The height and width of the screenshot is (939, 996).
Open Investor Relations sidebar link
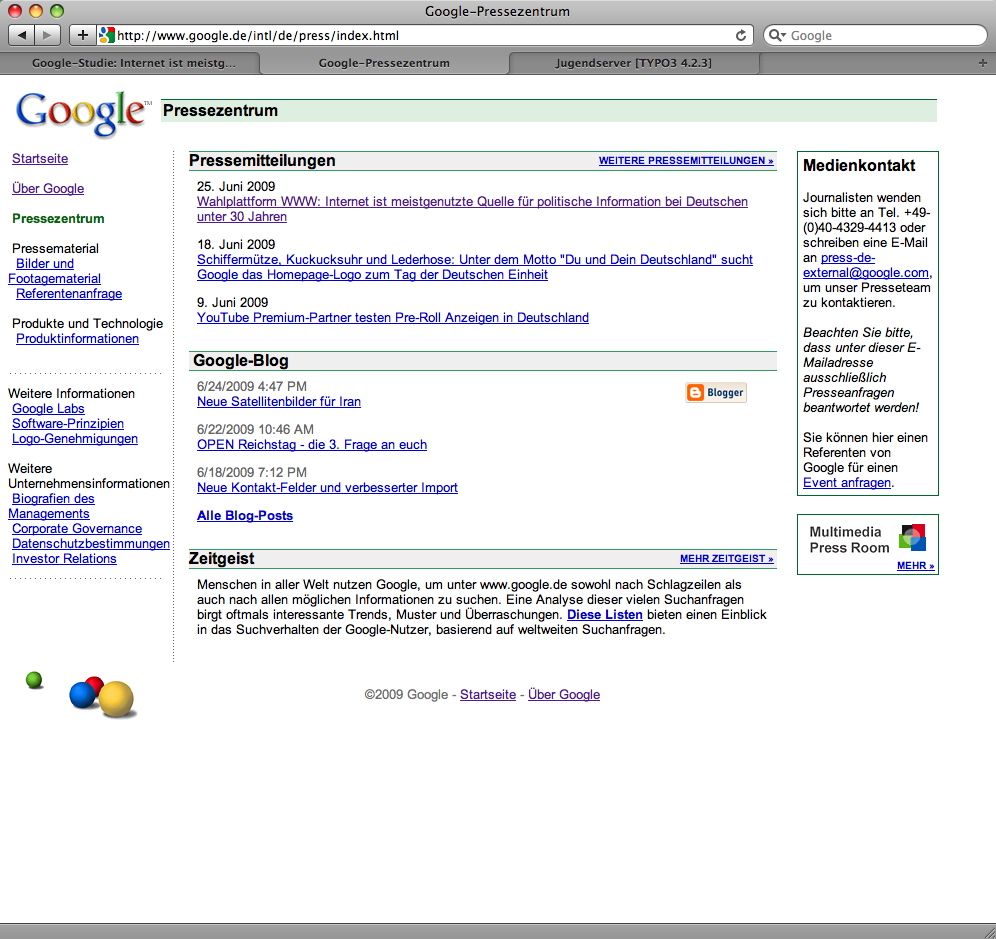click(x=64, y=559)
